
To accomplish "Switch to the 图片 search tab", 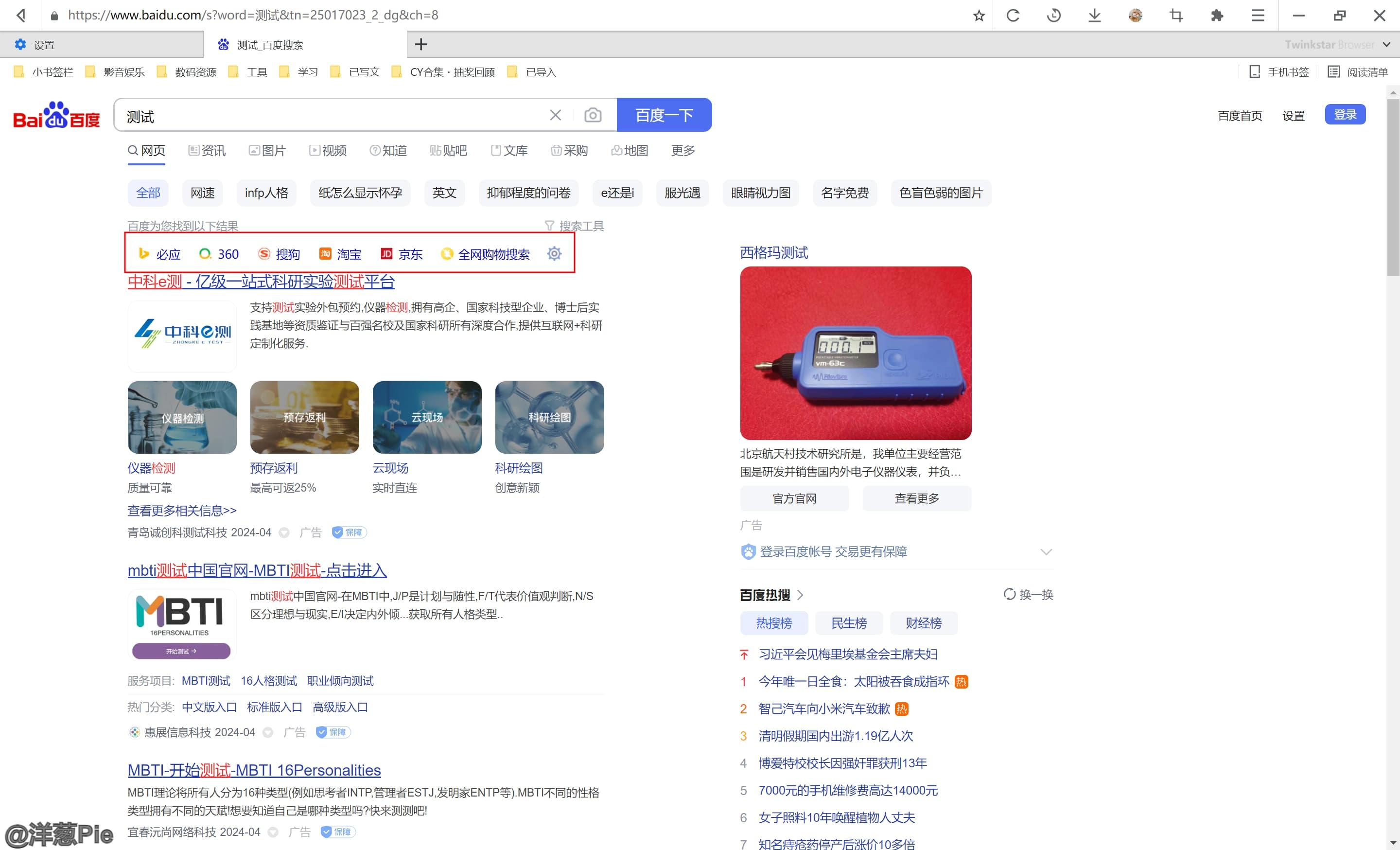I will tap(268, 151).
